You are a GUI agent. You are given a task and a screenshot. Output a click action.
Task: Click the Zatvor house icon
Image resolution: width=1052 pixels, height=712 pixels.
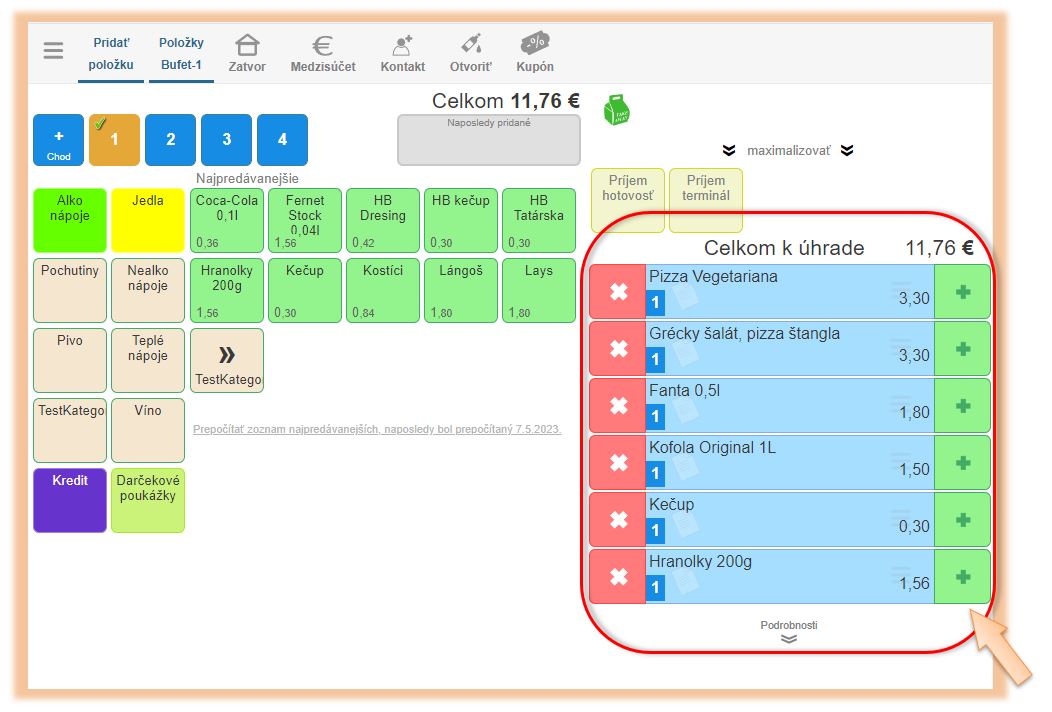(x=247, y=47)
